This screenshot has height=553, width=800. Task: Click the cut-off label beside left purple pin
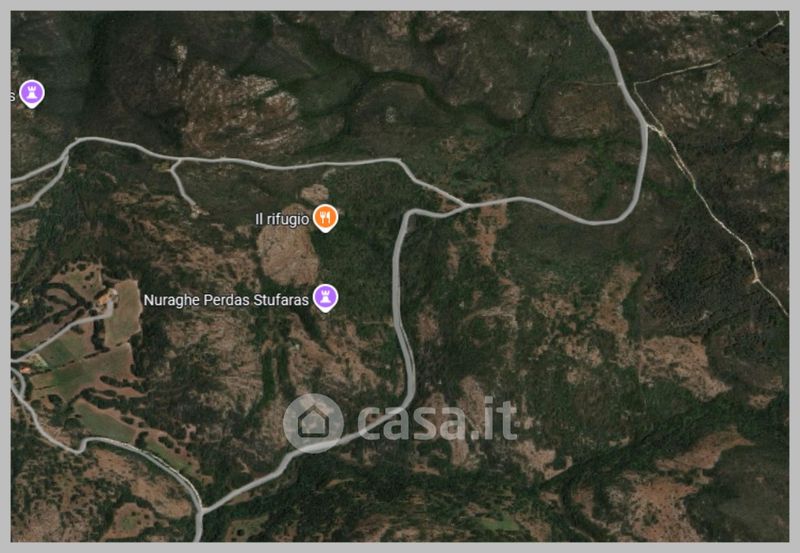[13, 96]
